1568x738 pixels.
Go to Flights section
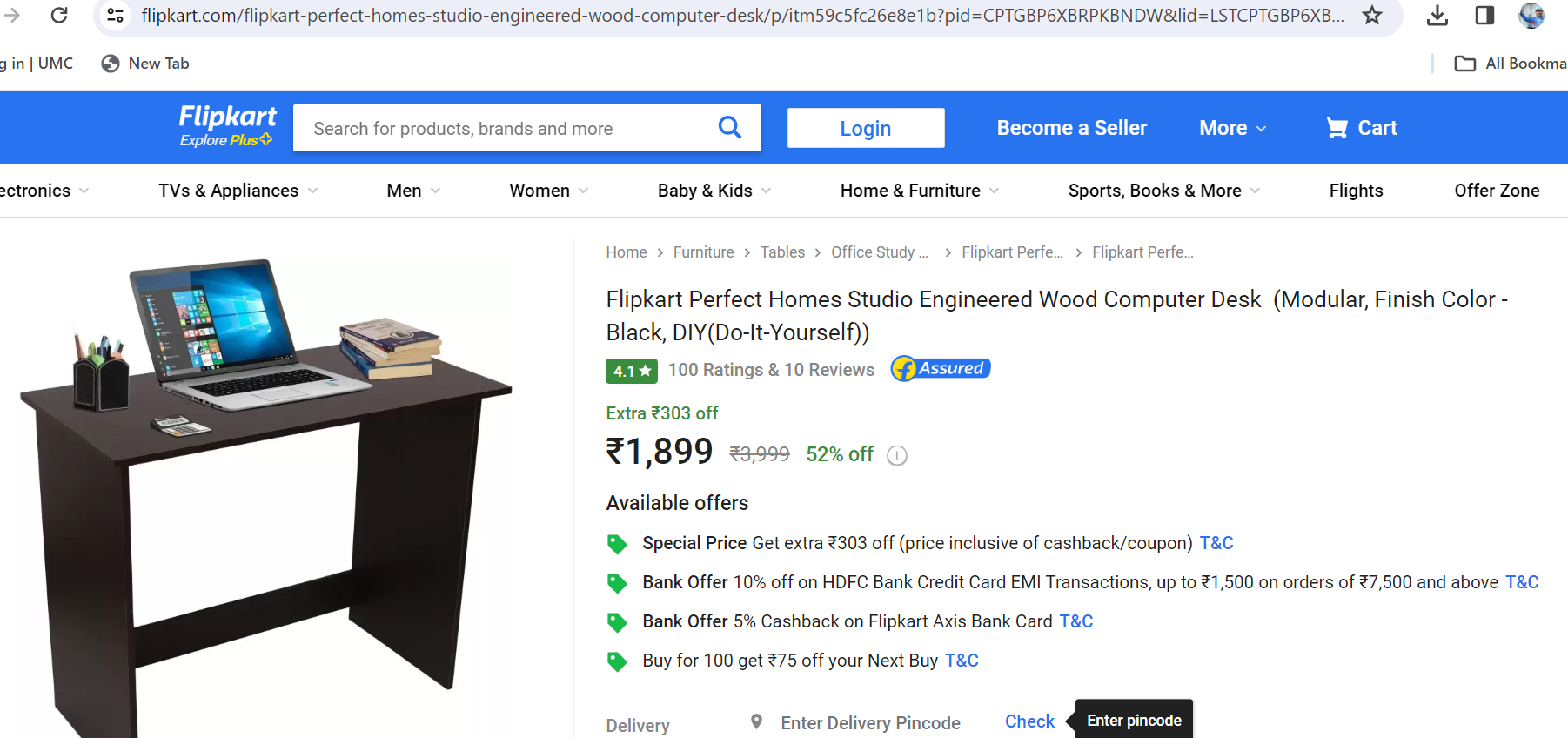pyautogui.click(x=1356, y=191)
